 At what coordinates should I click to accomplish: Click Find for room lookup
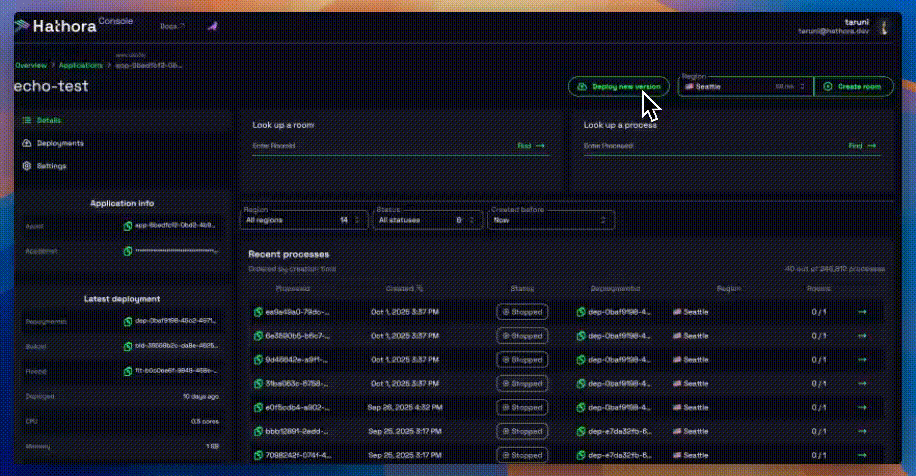[x=531, y=145]
